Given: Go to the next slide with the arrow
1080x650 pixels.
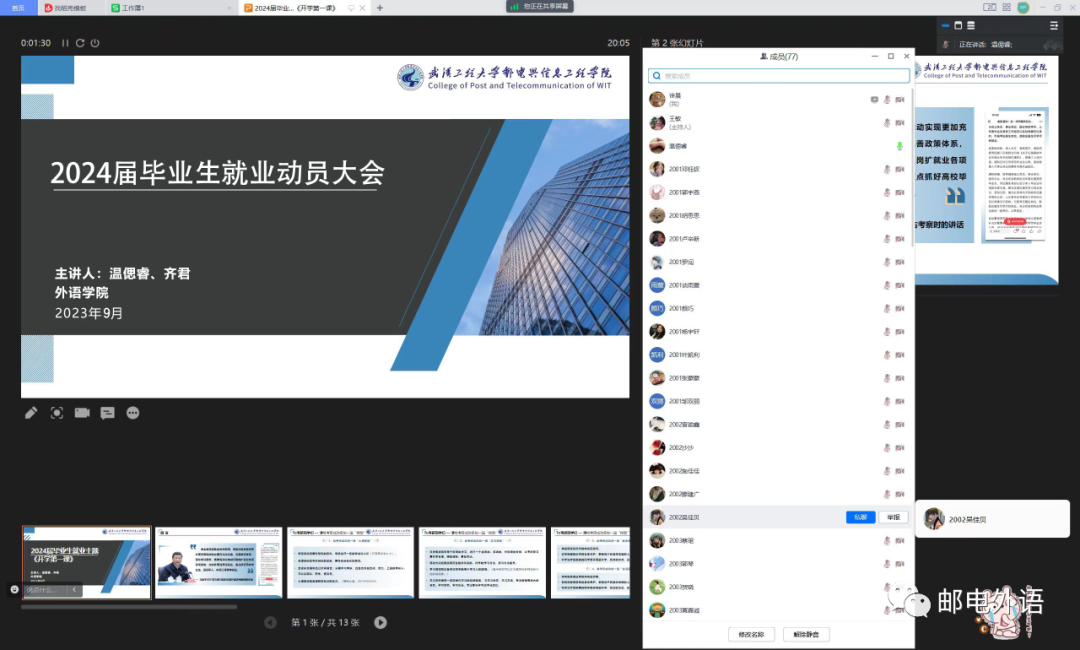Looking at the screenshot, I should 380,622.
